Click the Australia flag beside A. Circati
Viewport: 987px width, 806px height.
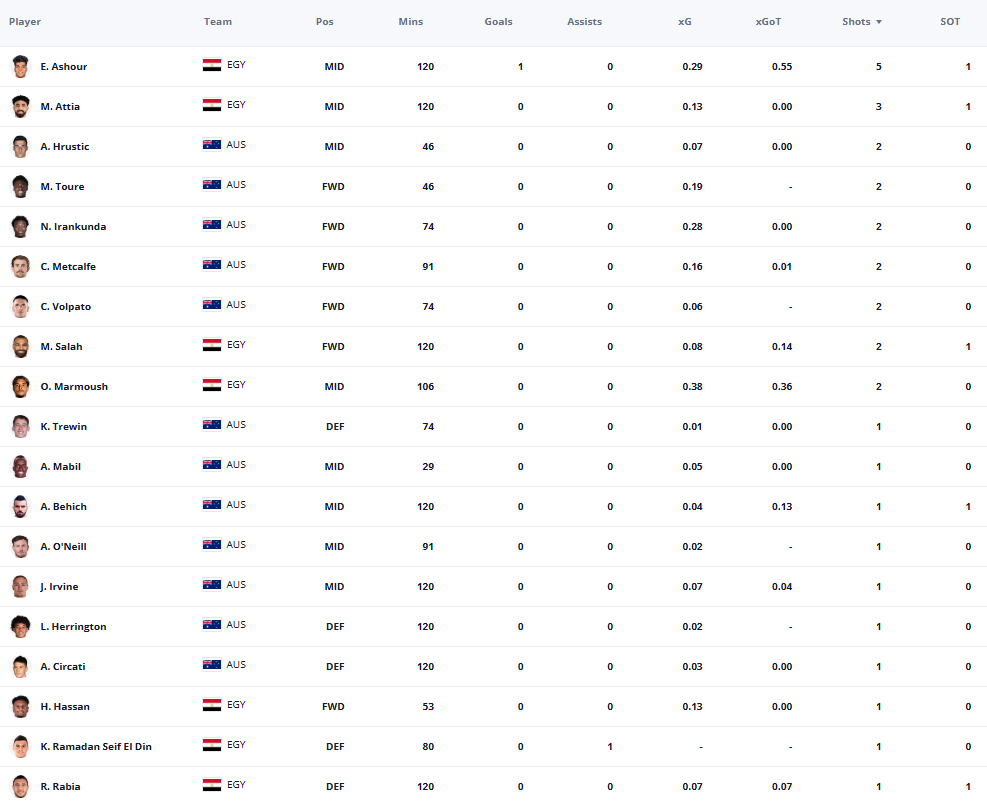coord(212,665)
